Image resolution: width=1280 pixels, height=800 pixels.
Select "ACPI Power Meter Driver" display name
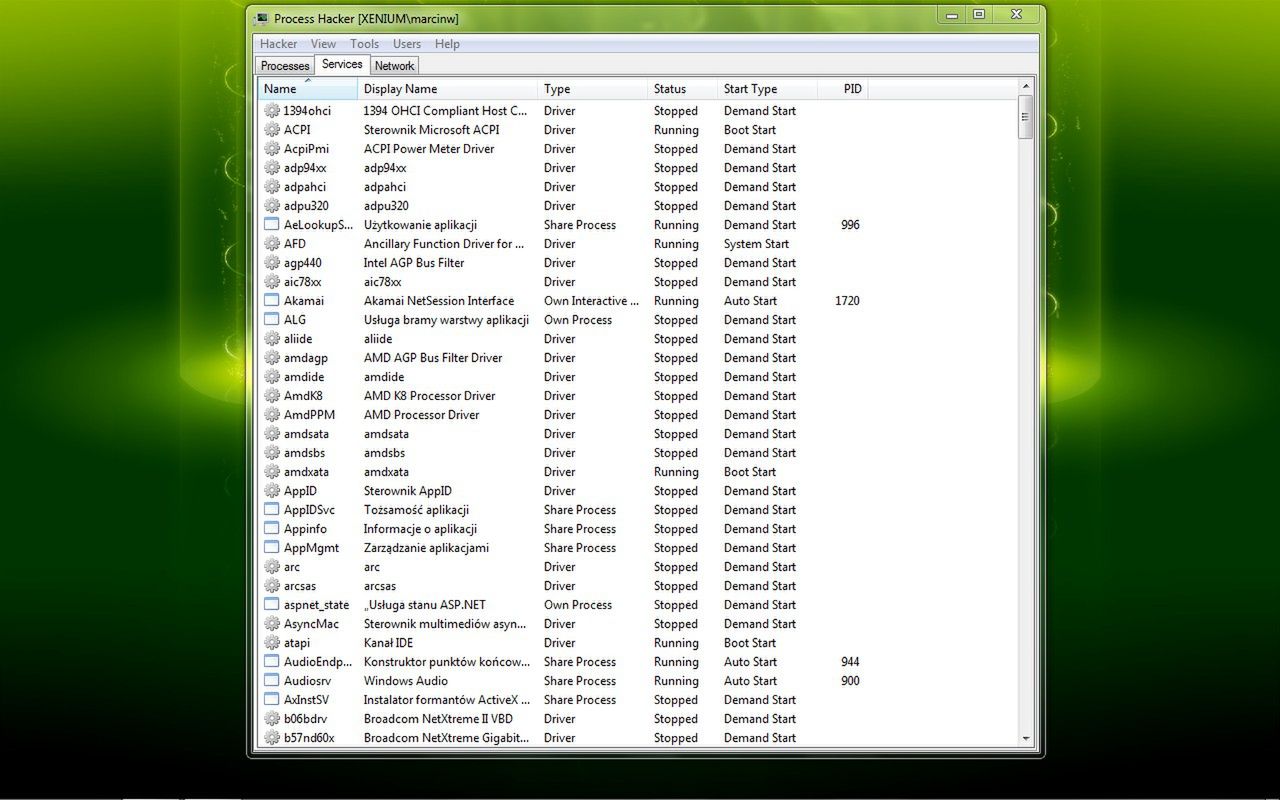[428, 149]
